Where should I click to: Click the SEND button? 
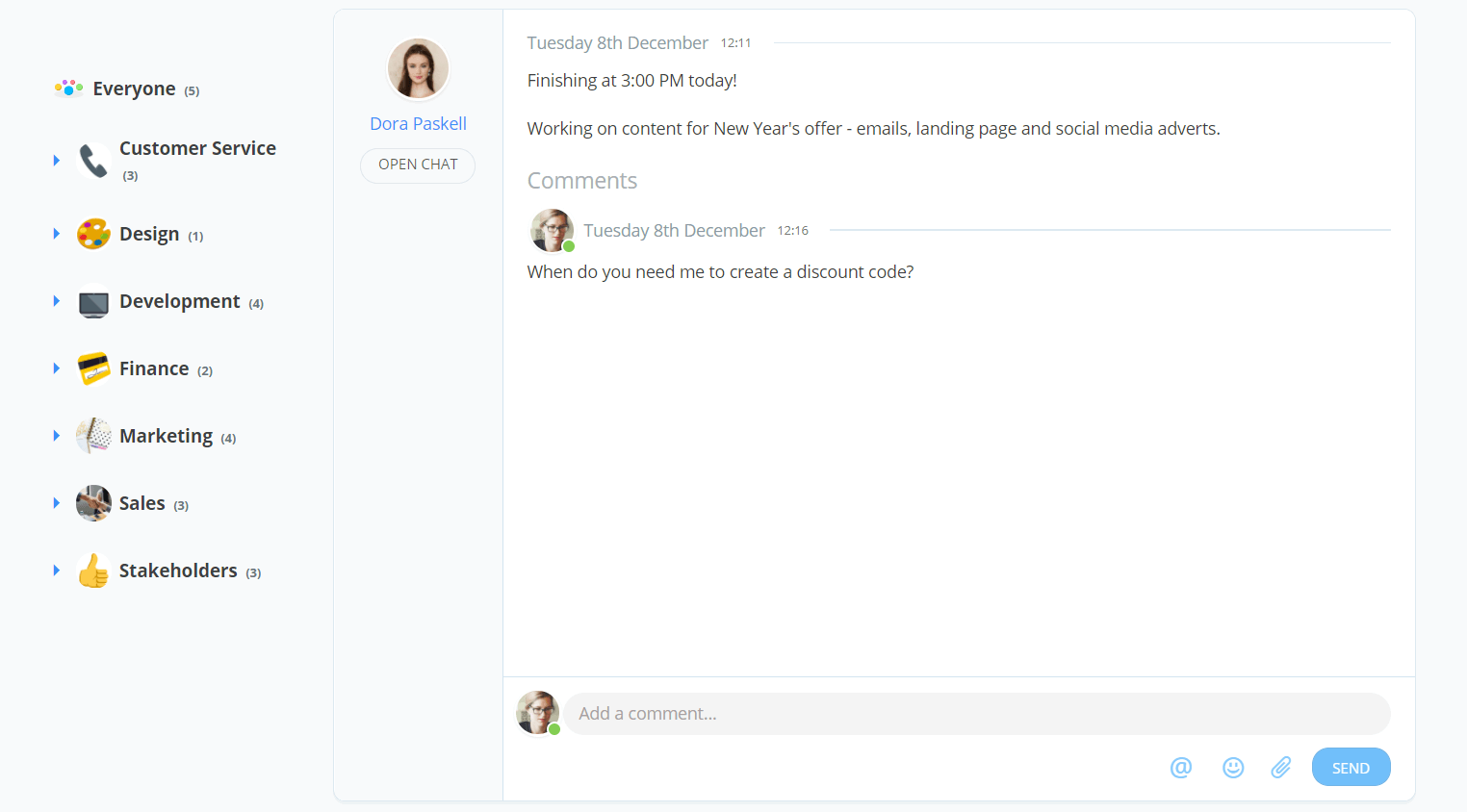point(1351,767)
